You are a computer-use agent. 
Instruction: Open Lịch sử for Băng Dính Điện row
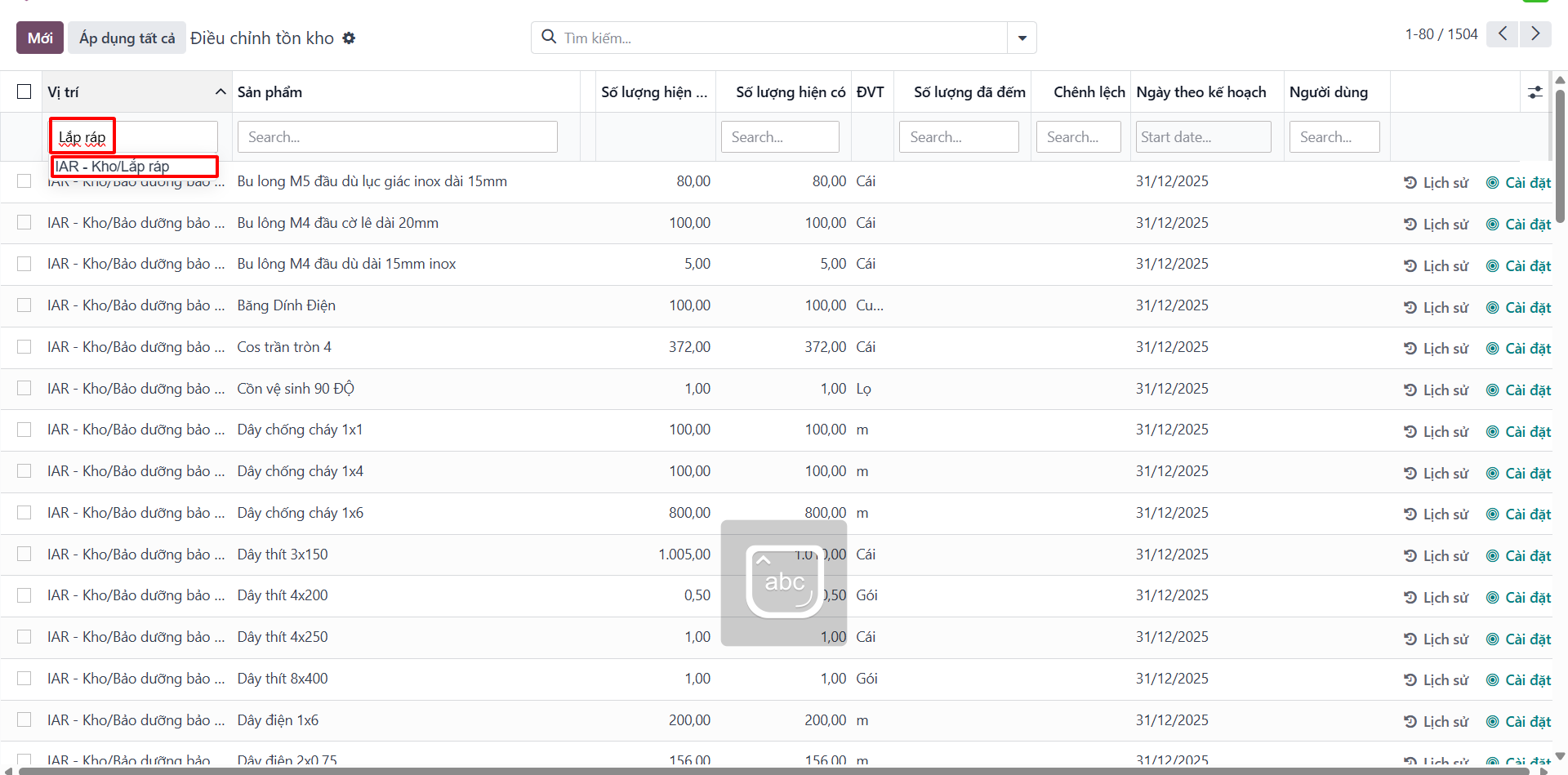1436,307
